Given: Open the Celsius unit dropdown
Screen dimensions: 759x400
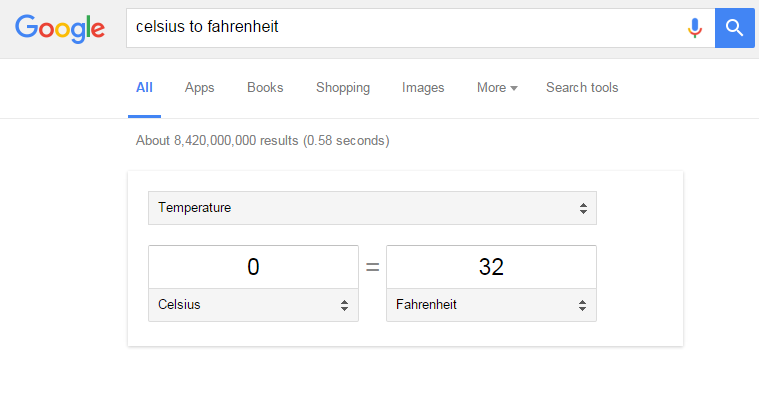Looking at the screenshot, I should (x=253, y=305).
